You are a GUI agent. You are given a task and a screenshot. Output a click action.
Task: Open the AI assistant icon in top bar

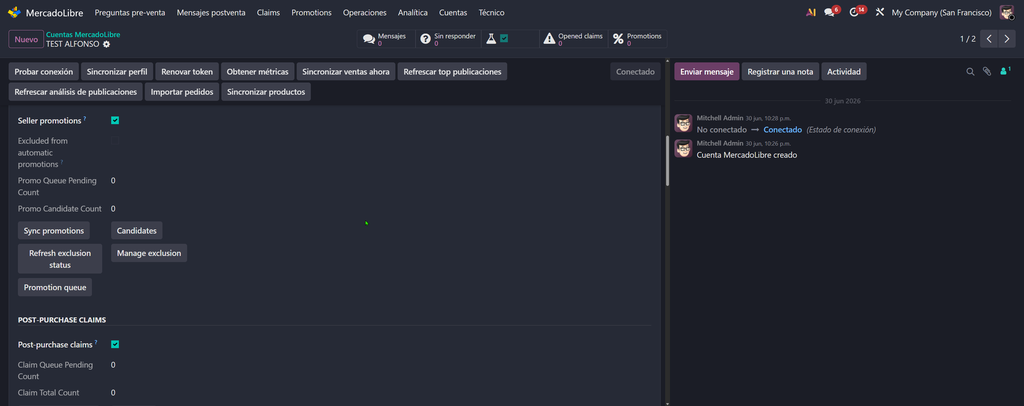[811, 12]
